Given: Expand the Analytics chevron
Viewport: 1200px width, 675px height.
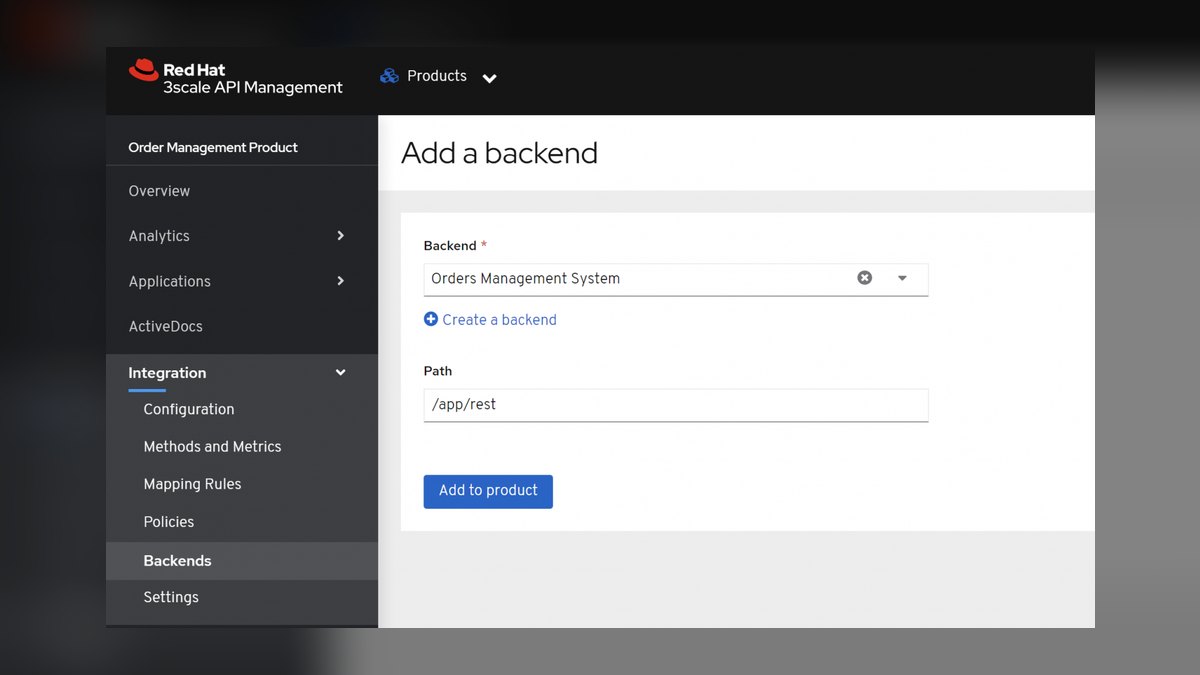Looking at the screenshot, I should [x=340, y=236].
